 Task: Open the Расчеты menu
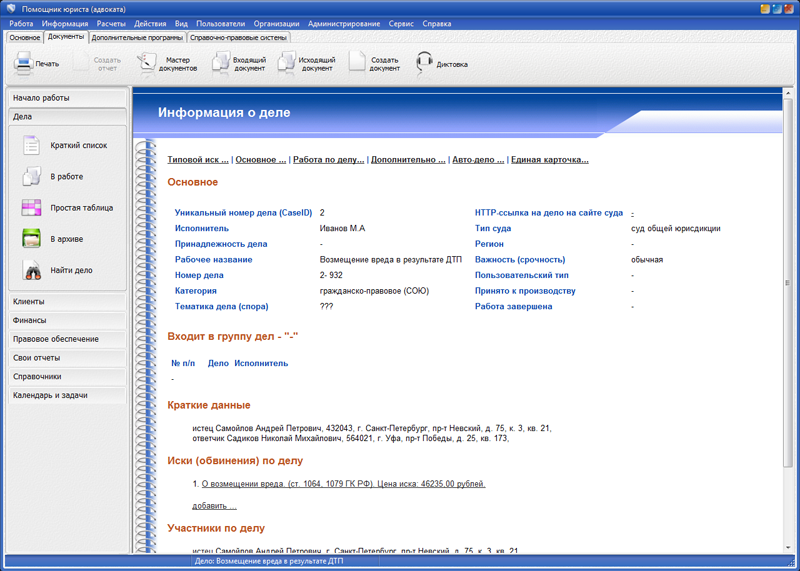(111, 23)
